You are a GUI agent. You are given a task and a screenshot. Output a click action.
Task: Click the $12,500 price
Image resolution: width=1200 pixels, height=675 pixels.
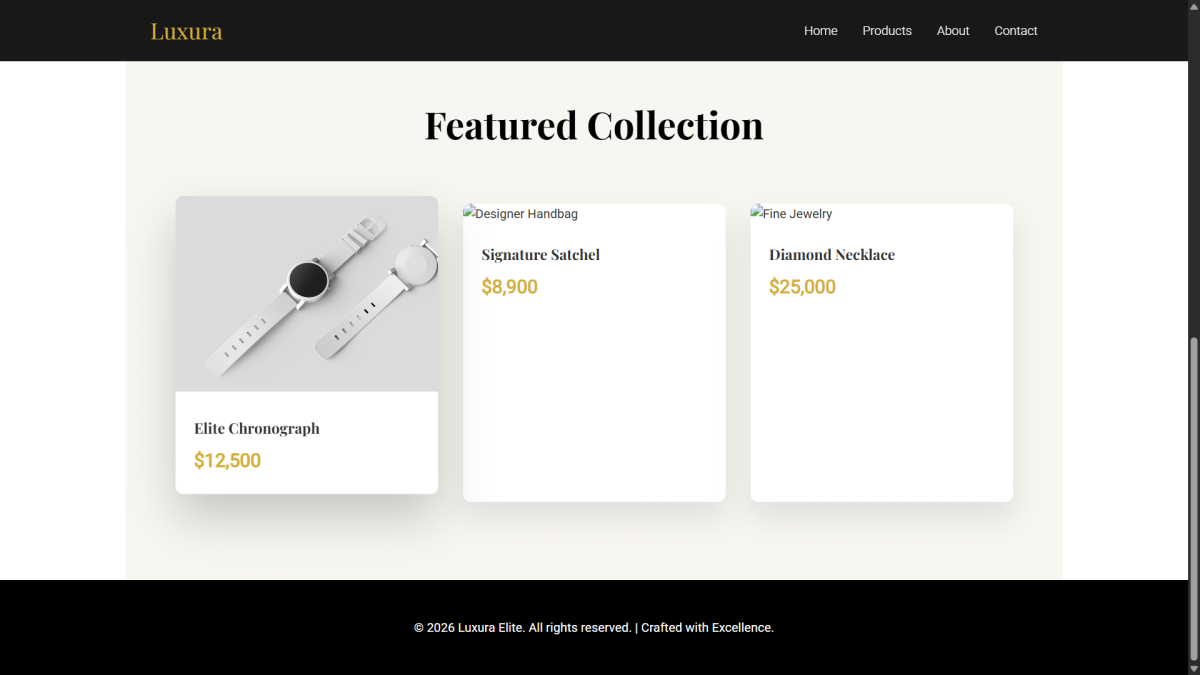coord(227,461)
